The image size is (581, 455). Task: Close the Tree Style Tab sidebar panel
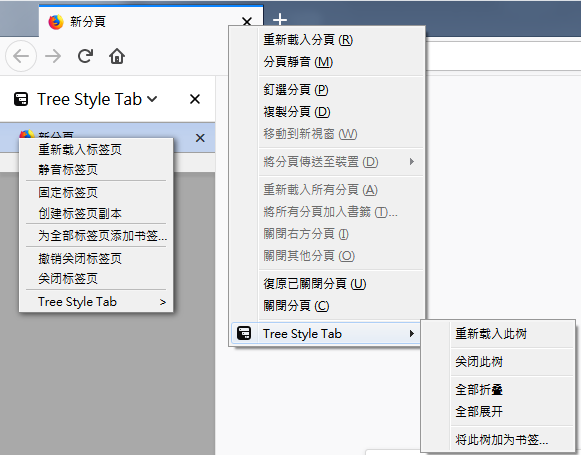click(x=195, y=99)
